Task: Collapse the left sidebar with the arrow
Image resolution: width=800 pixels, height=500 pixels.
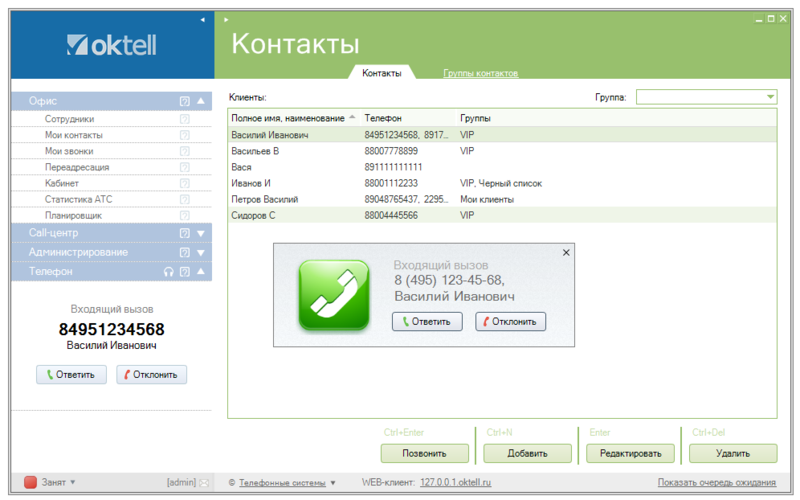Action: coord(202,19)
